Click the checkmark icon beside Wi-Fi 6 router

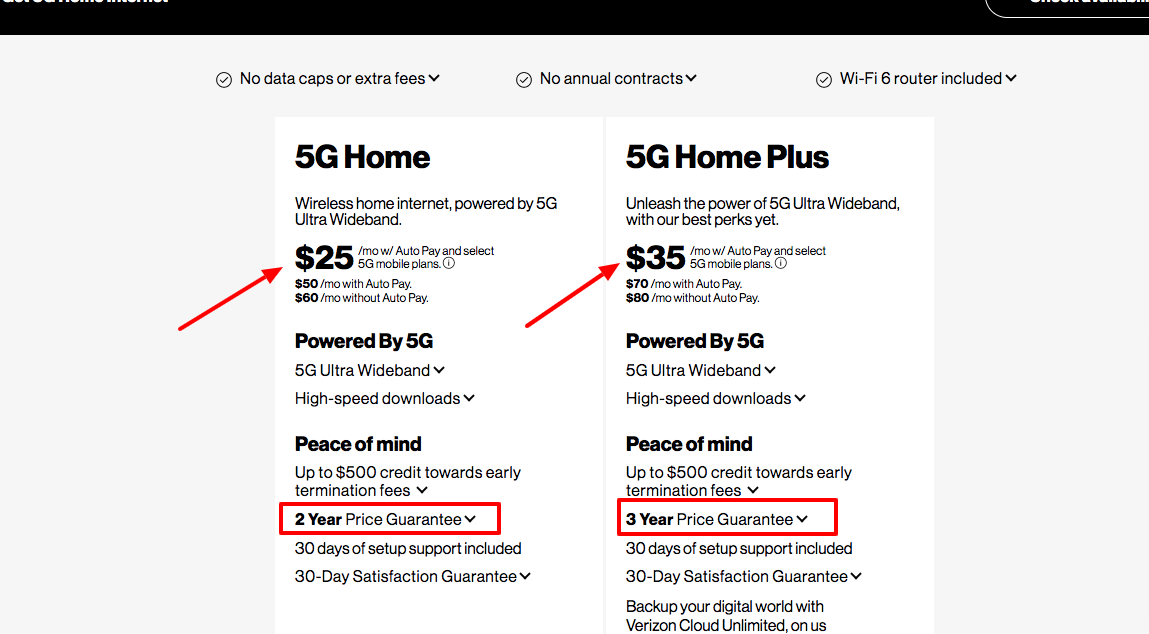(x=823, y=78)
